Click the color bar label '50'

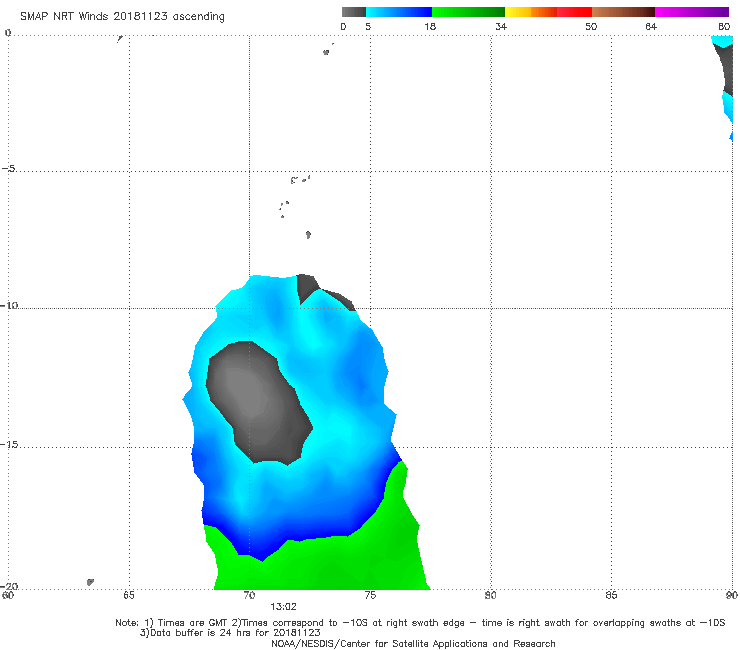pyautogui.click(x=591, y=26)
